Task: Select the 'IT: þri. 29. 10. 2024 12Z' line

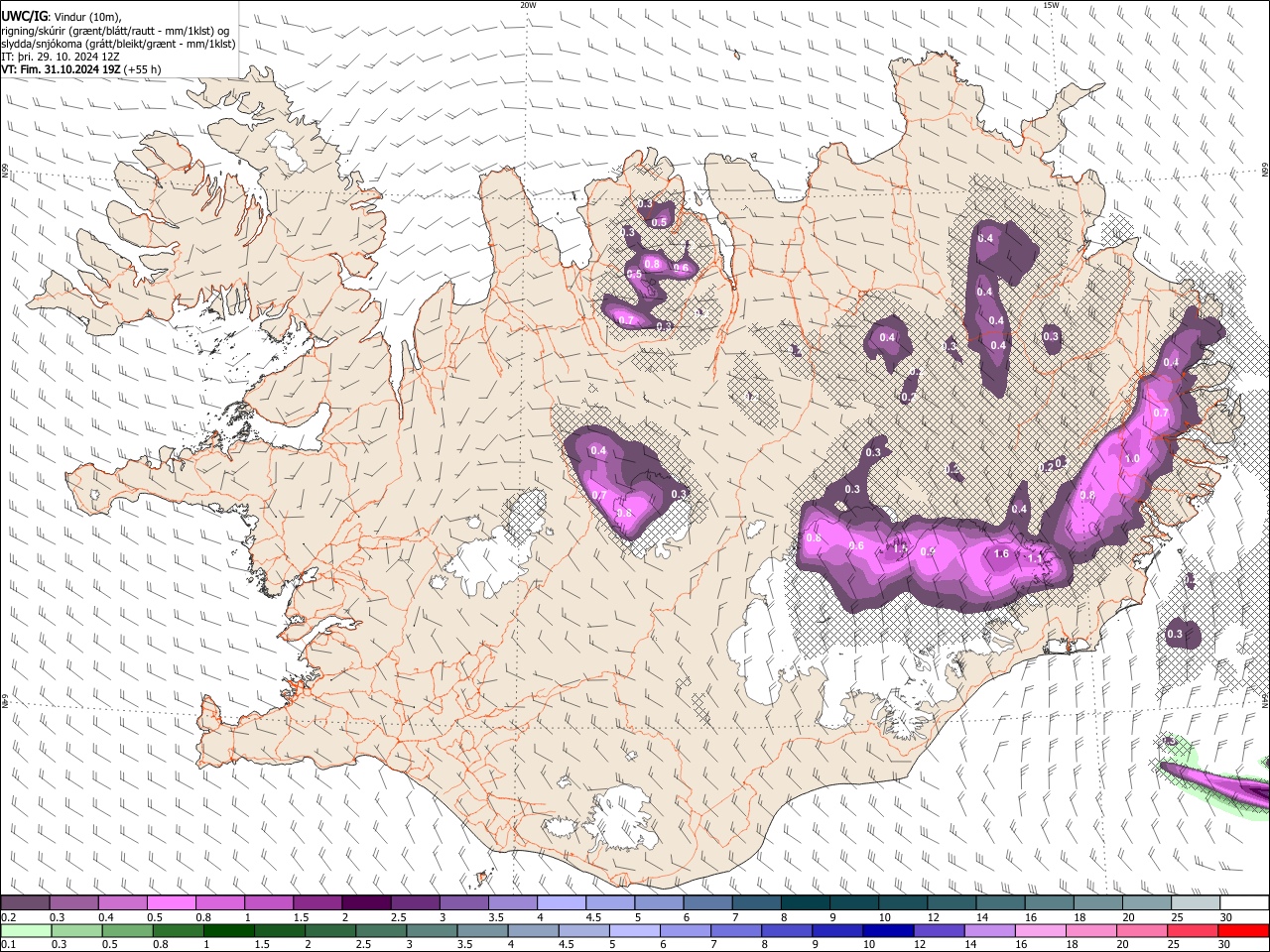Action: click(x=61, y=57)
